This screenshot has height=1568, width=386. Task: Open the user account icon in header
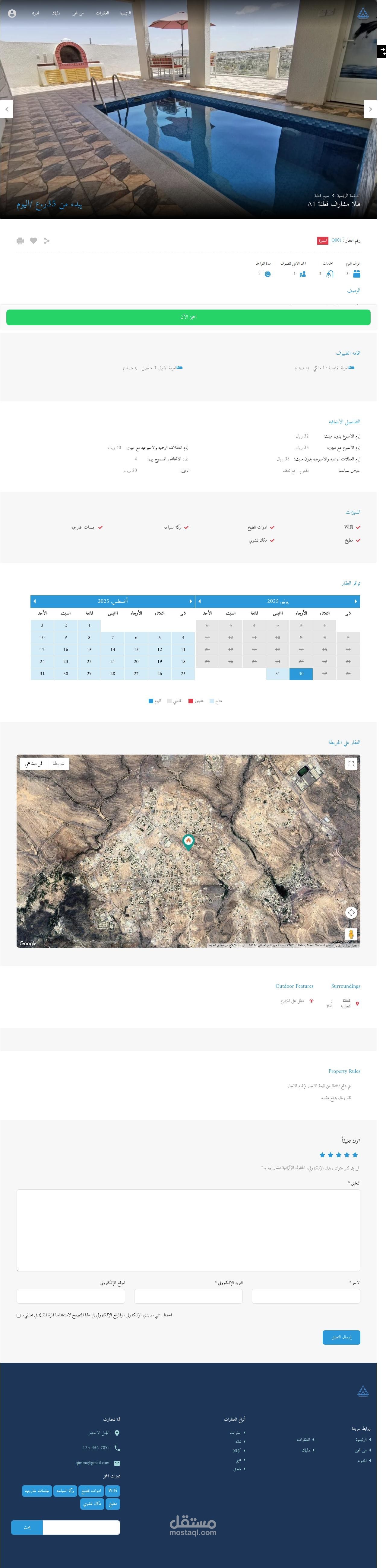click(12, 13)
